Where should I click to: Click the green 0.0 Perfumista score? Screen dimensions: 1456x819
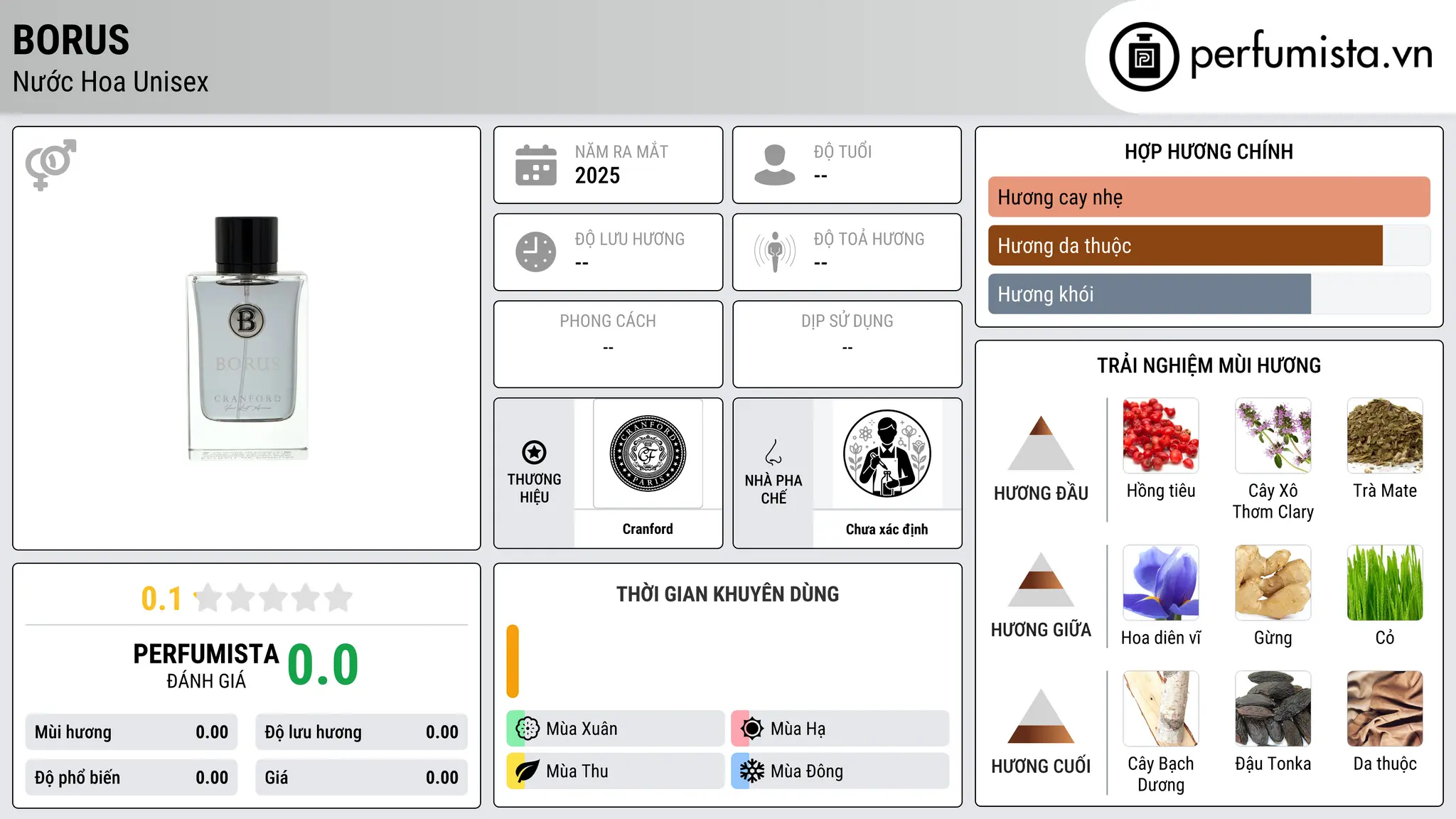[x=323, y=665]
